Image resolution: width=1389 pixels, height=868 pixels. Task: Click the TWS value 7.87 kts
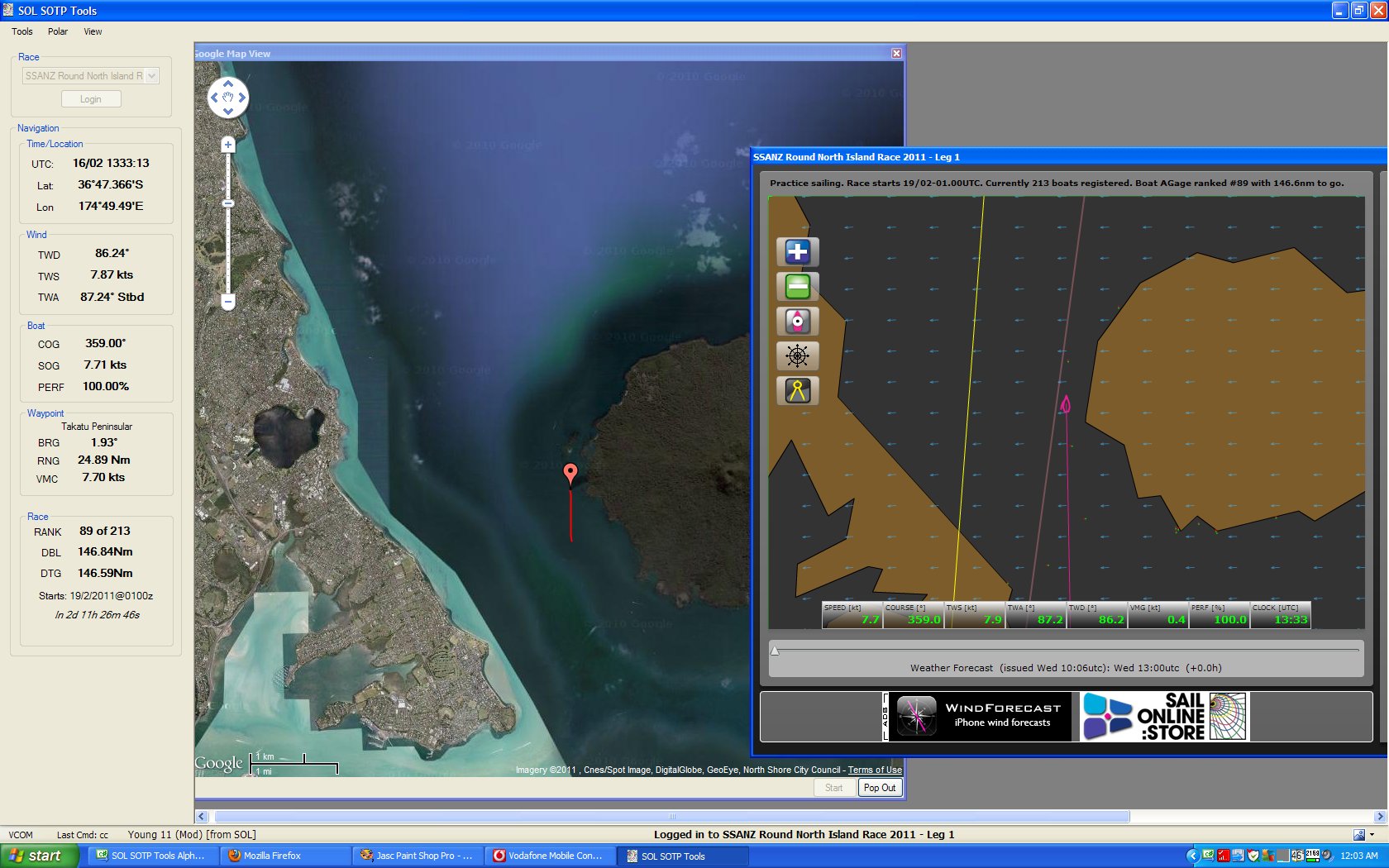pyautogui.click(x=112, y=274)
